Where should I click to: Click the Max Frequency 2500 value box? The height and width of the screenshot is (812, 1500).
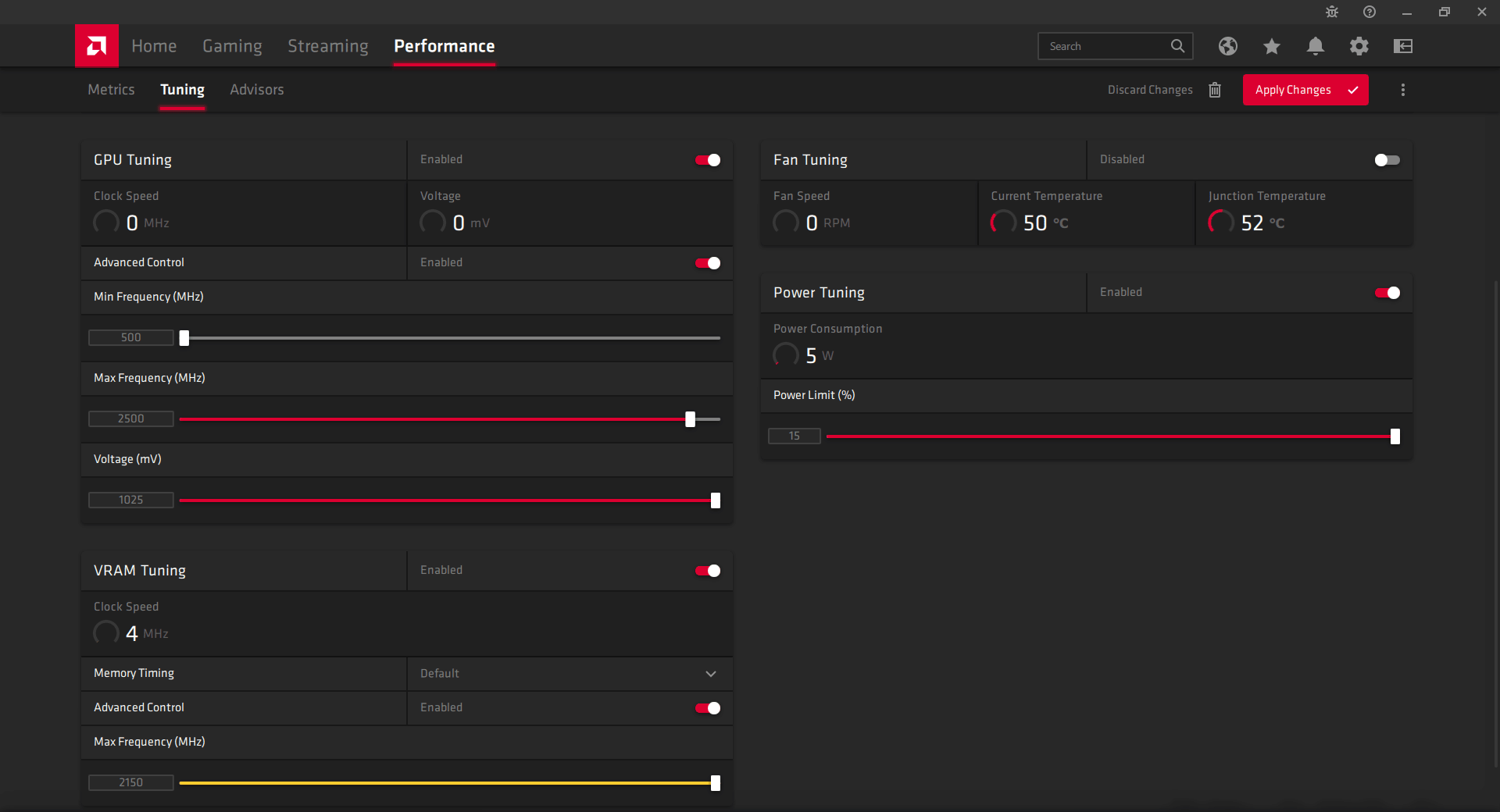pos(131,419)
